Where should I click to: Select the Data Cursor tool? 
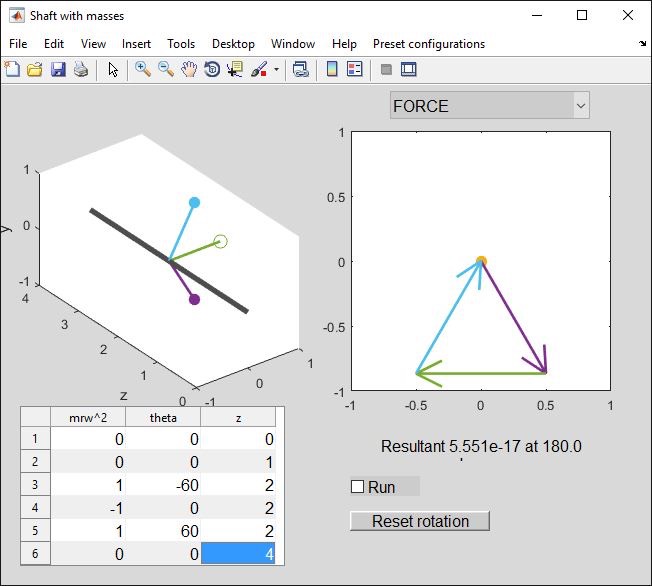point(235,69)
